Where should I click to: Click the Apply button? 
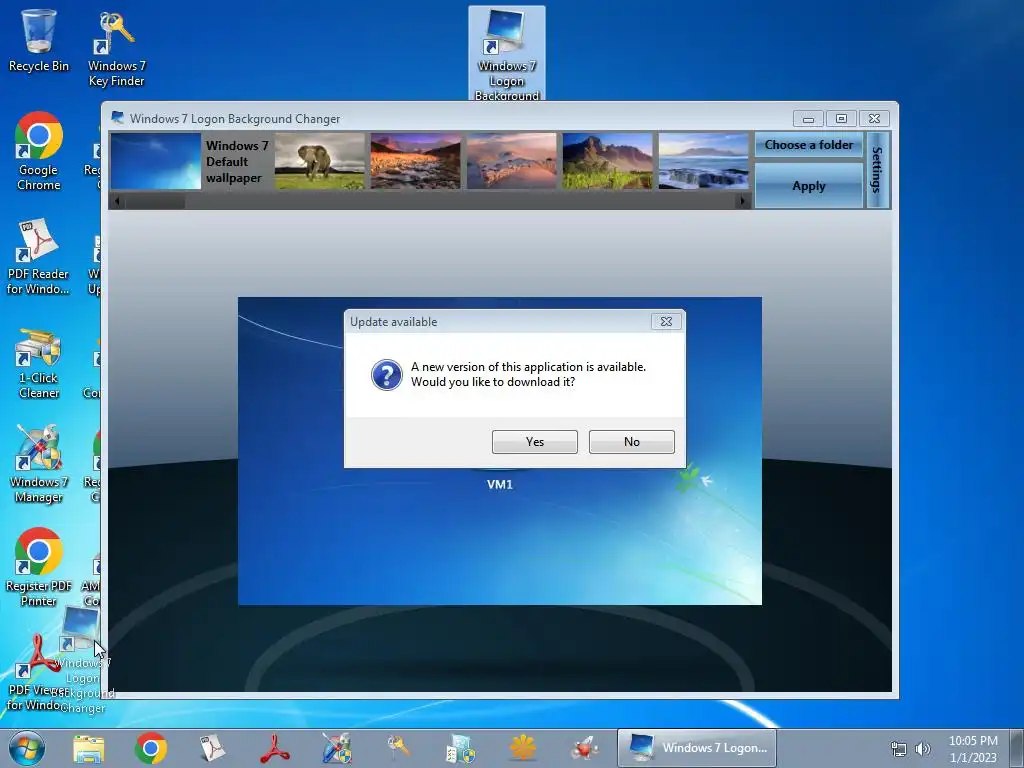808,185
